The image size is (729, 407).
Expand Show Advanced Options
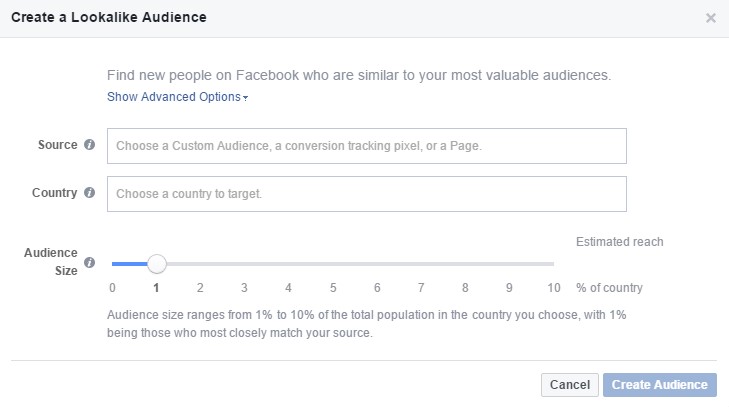(x=177, y=97)
